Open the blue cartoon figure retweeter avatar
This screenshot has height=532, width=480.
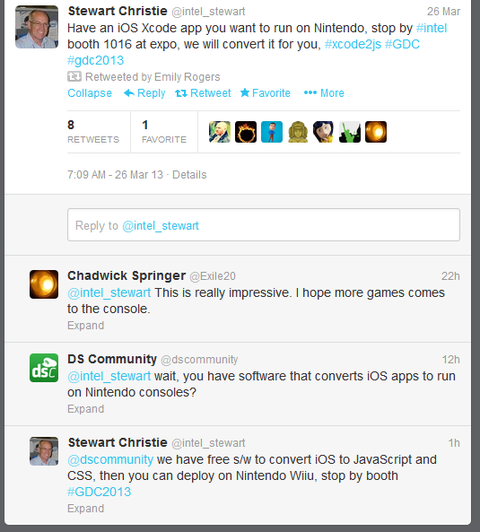click(272, 132)
